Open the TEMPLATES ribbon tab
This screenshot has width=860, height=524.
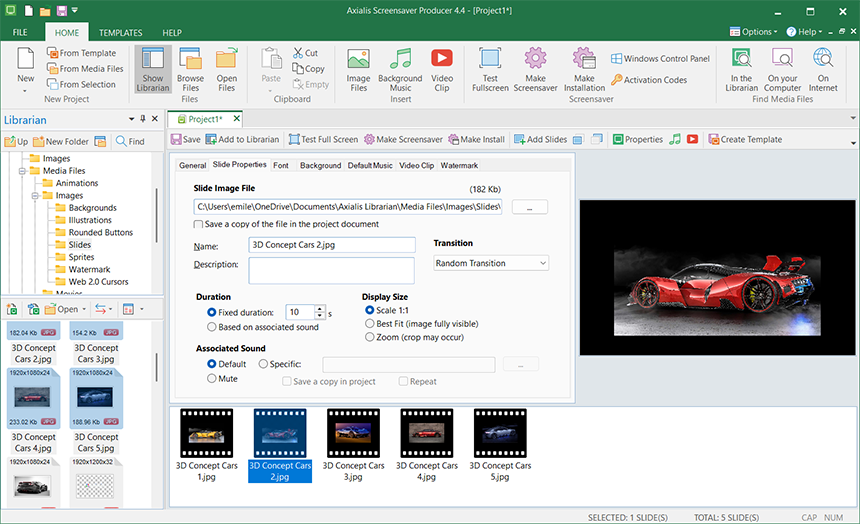point(121,33)
